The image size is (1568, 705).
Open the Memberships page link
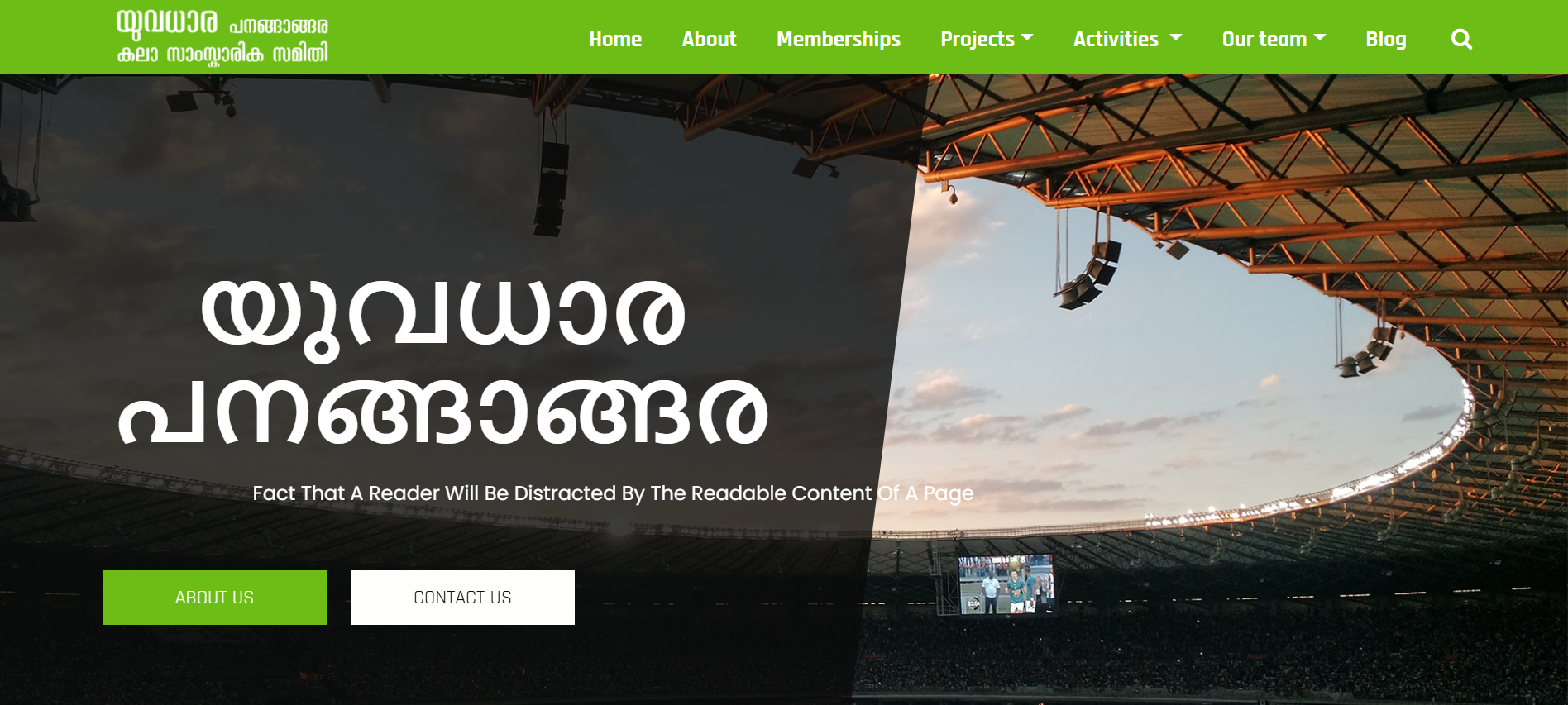[839, 39]
